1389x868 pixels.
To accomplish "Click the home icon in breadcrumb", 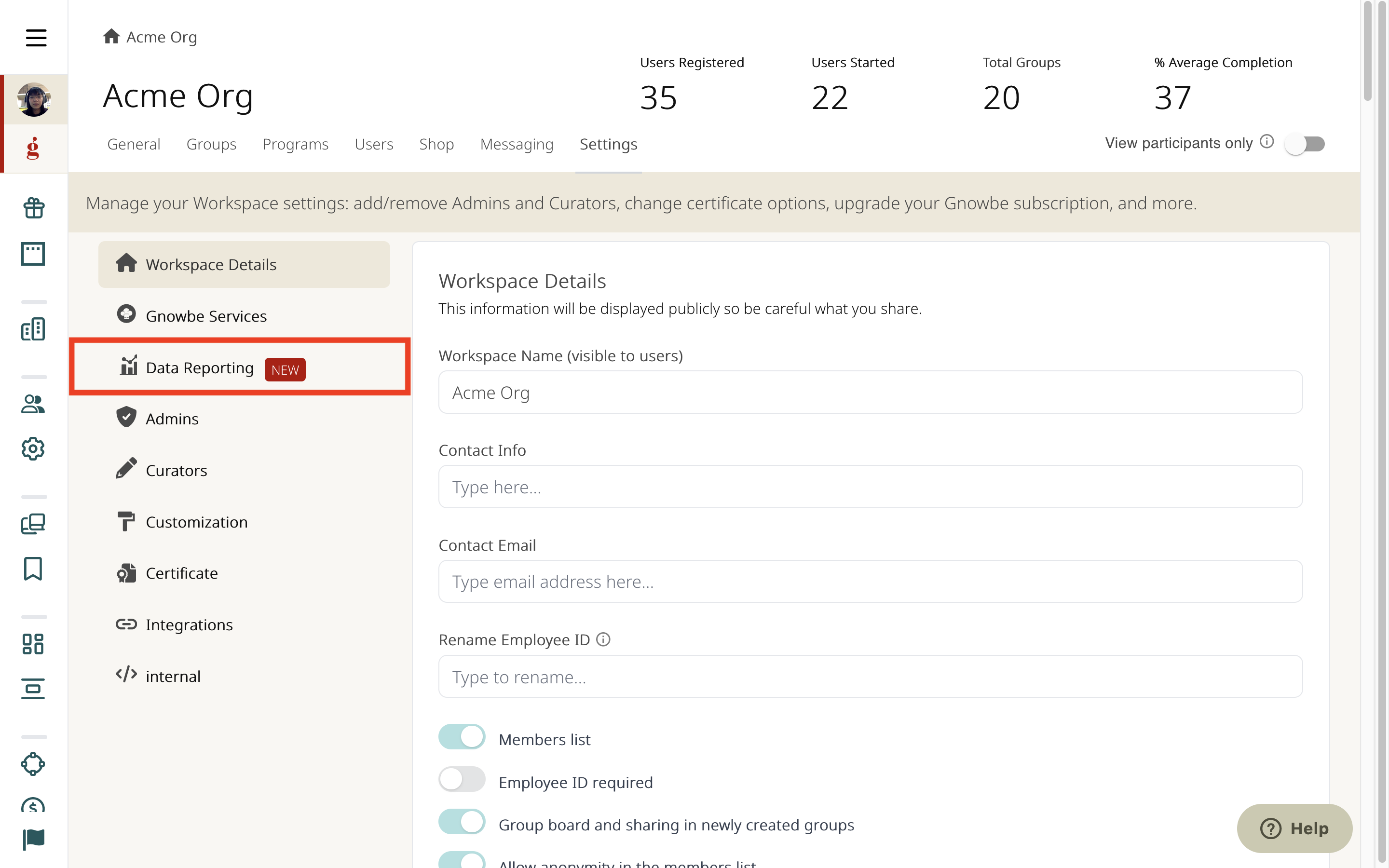I will [x=111, y=36].
